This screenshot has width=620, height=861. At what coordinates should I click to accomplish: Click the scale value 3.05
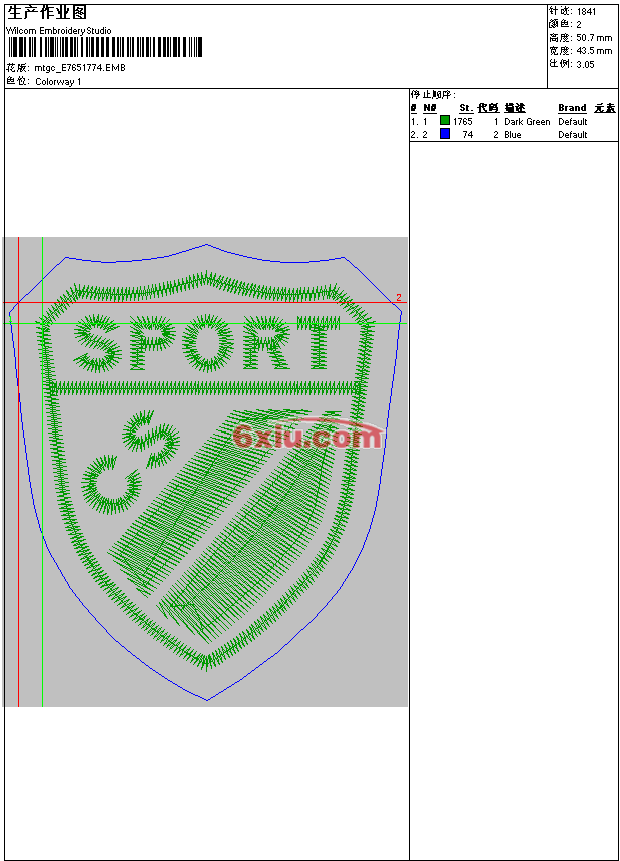click(585, 64)
